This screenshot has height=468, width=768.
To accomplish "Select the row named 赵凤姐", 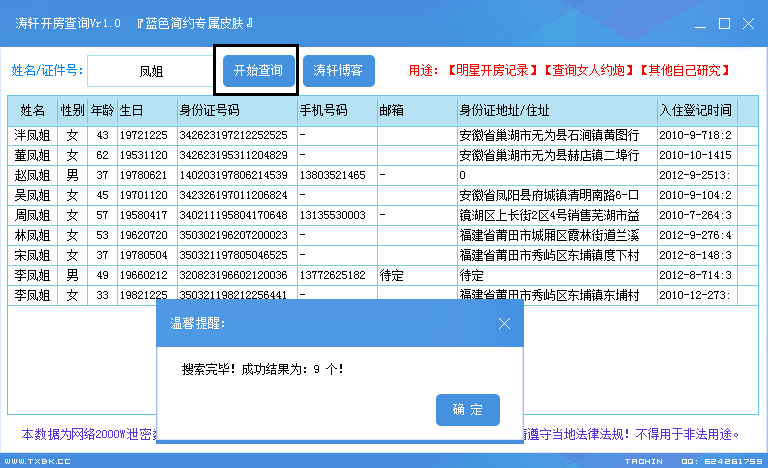I will tap(383, 175).
